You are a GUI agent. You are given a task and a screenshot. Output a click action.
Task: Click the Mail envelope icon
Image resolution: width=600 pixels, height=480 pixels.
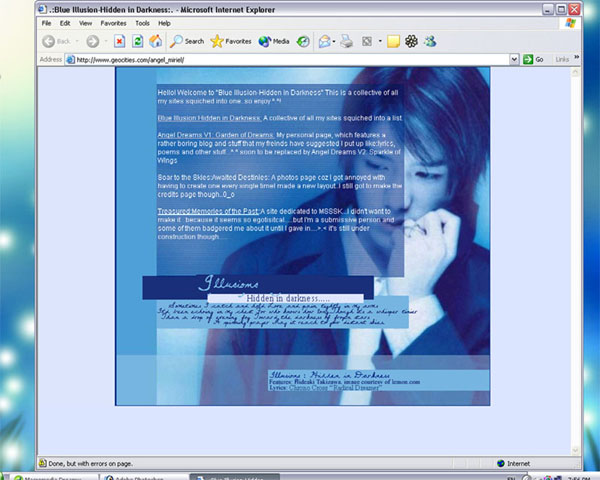(324, 41)
